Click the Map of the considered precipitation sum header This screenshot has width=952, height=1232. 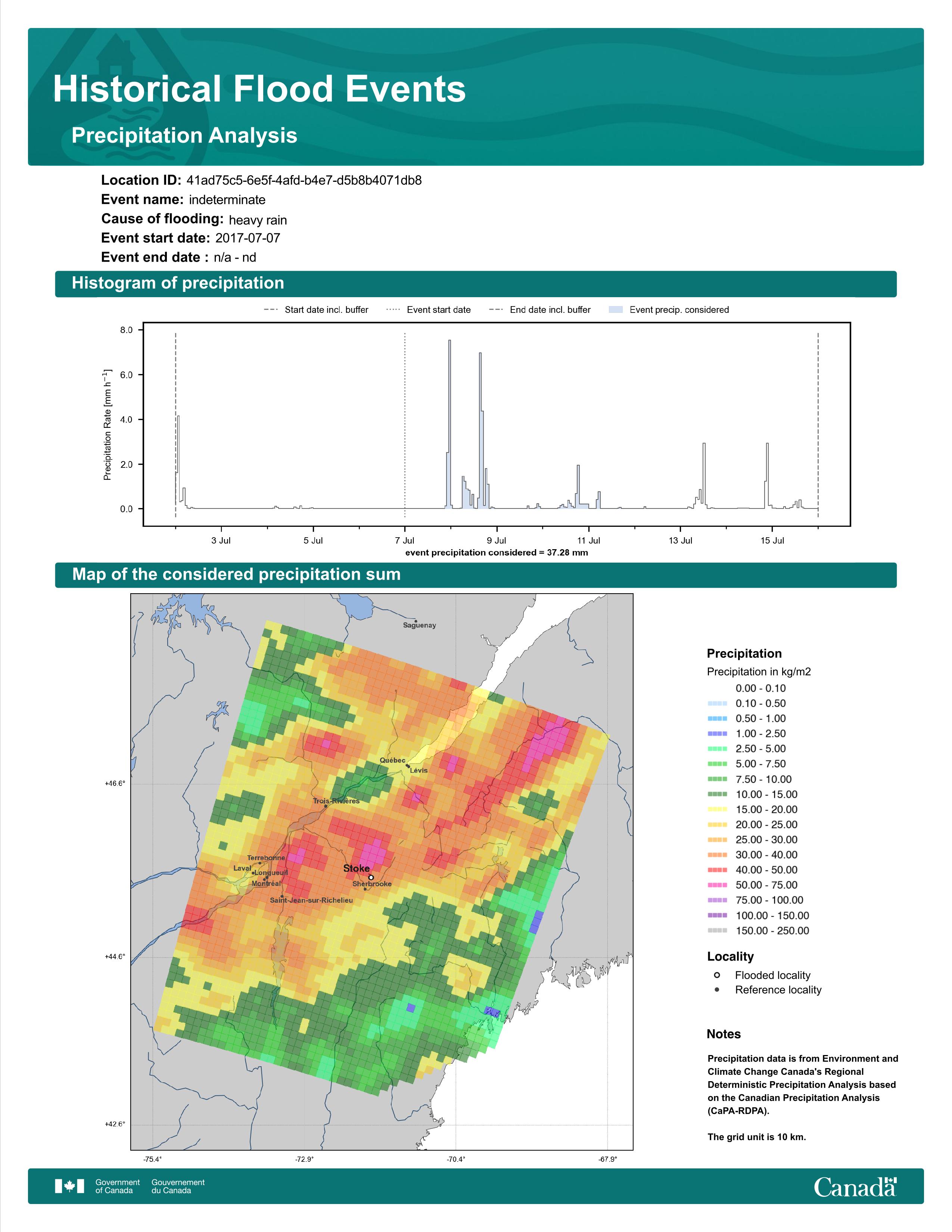pyautogui.click(x=475, y=574)
